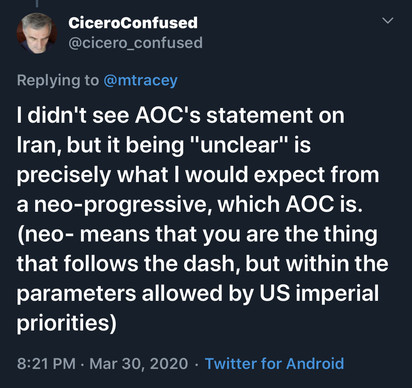Click the phrase "US imperial" in the tweet
The height and width of the screenshot is (388, 412).
tap(319, 293)
